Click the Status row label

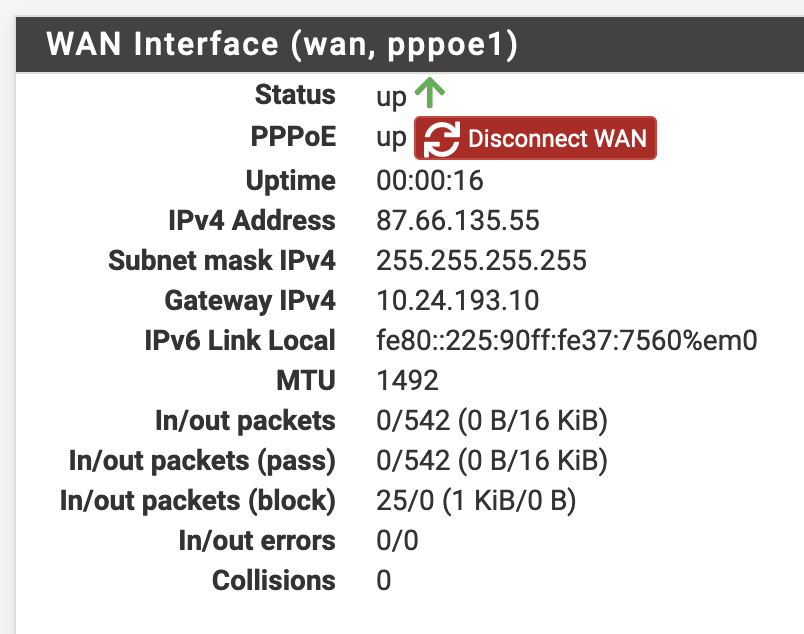click(x=295, y=95)
